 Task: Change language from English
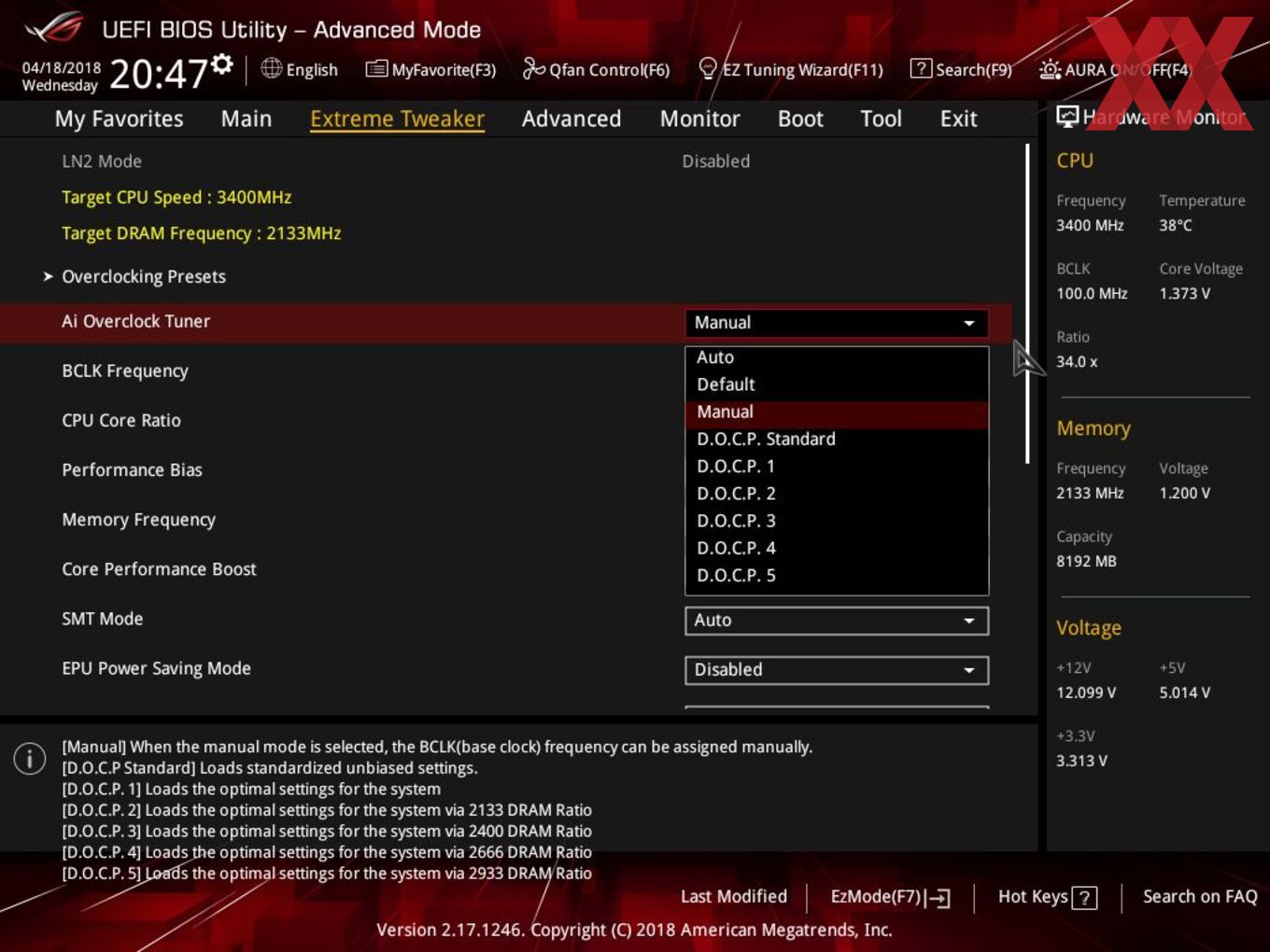tap(299, 69)
